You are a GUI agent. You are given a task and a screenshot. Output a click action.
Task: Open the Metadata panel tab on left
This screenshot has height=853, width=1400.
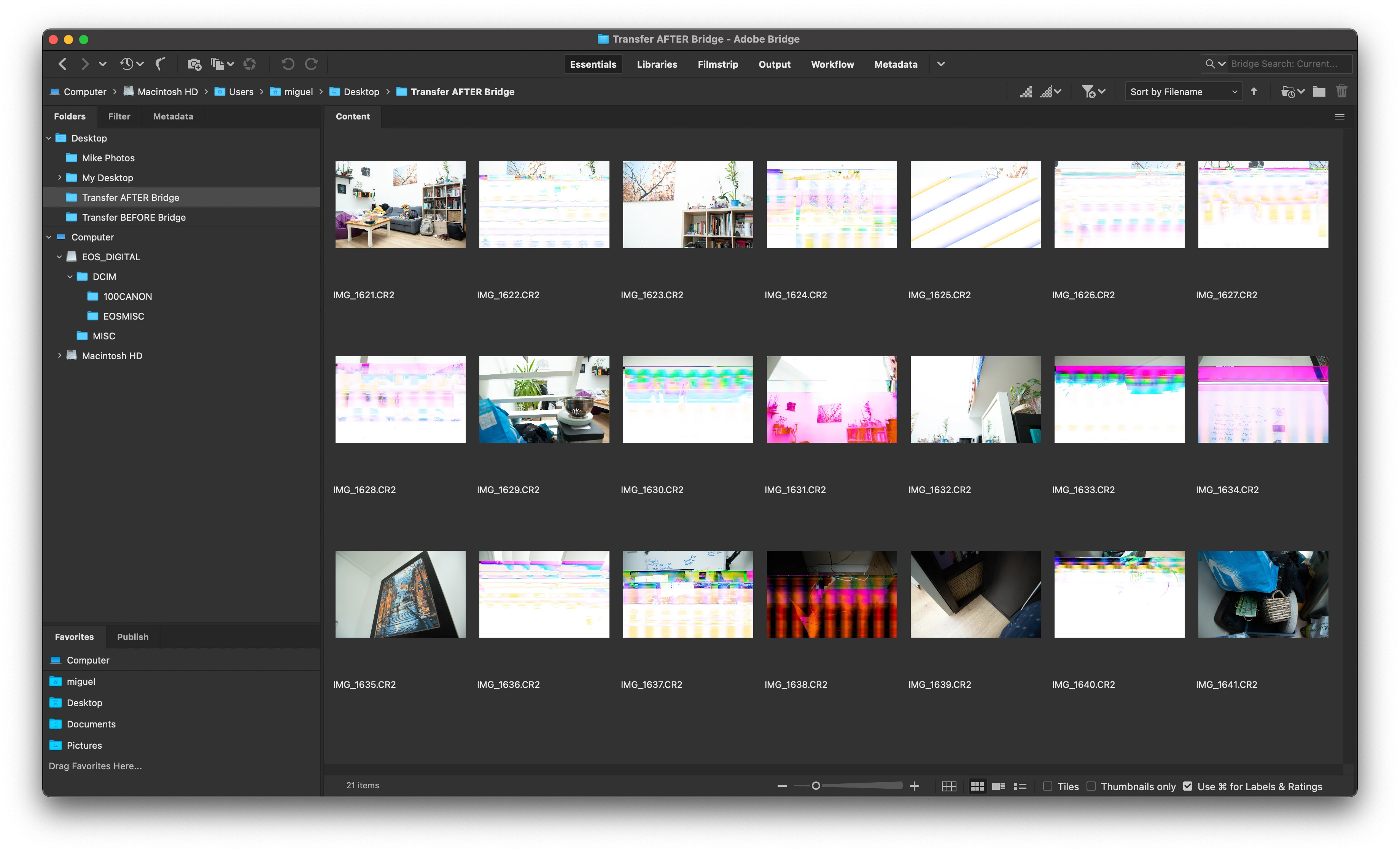[x=173, y=116]
